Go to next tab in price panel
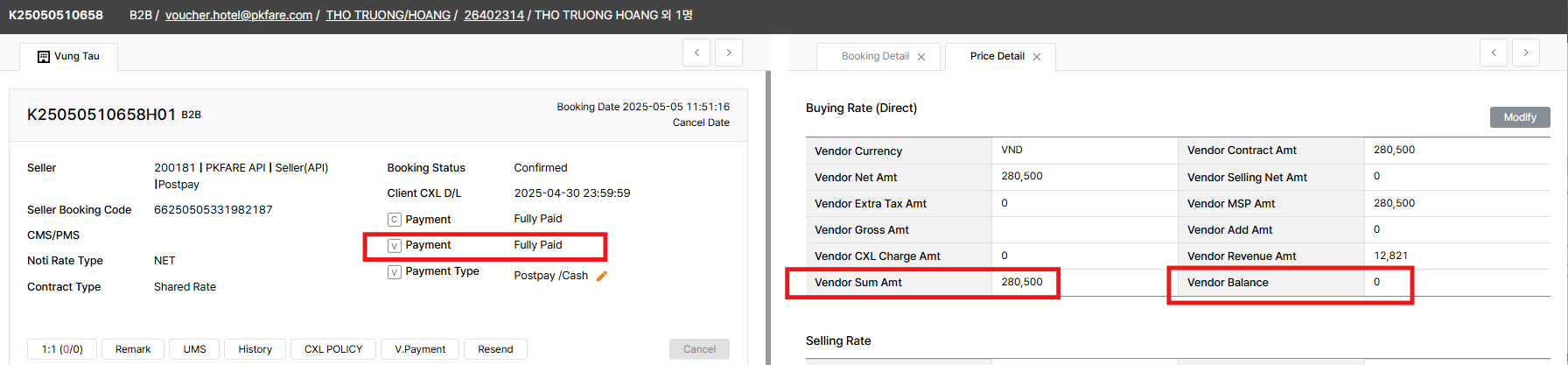1568x365 pixels. point(1526,53)
